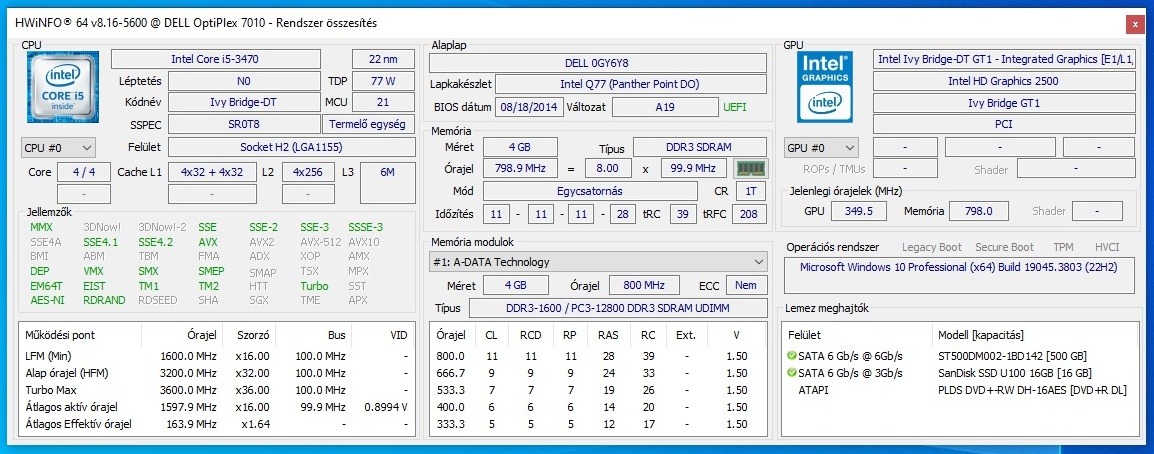Select the ST500DM002-1BD142 [500 GB] drive row

pos(960,355)
